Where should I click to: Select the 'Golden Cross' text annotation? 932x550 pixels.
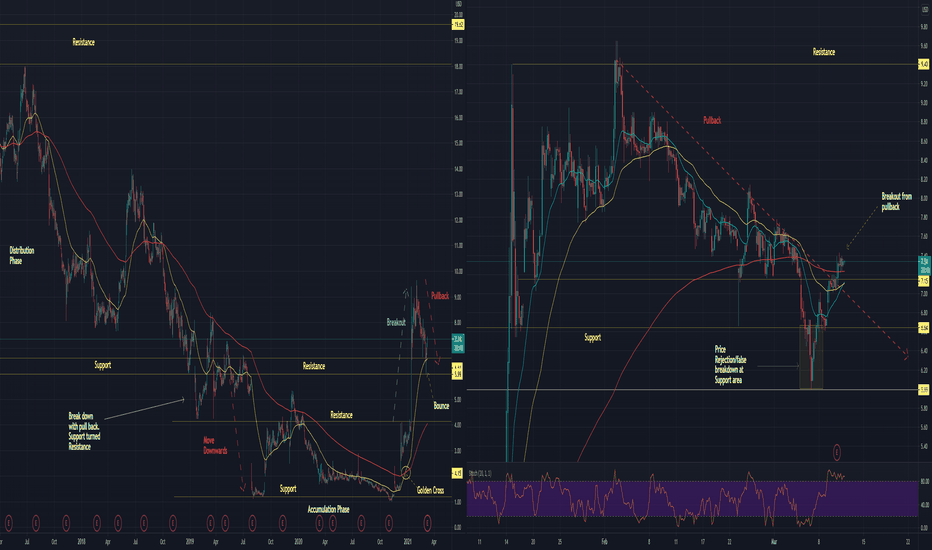click(x=430, y=490)
